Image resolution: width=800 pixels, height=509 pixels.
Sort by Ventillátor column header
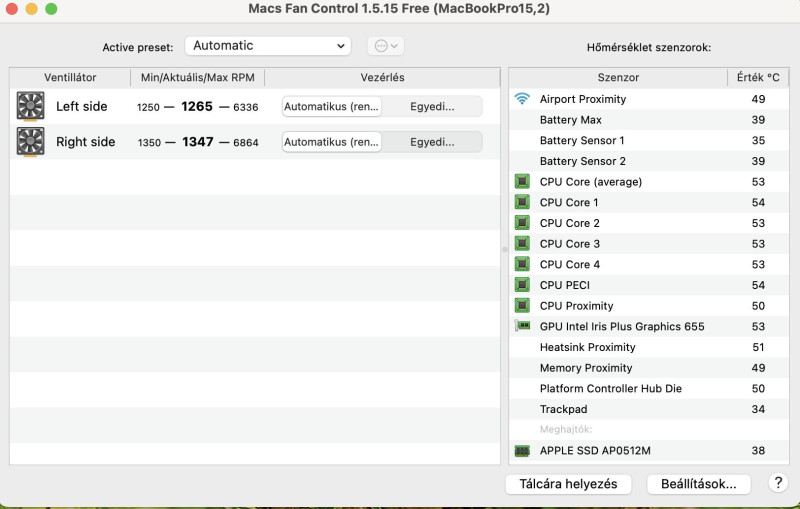pyautogui.click(x=70, y=78)
